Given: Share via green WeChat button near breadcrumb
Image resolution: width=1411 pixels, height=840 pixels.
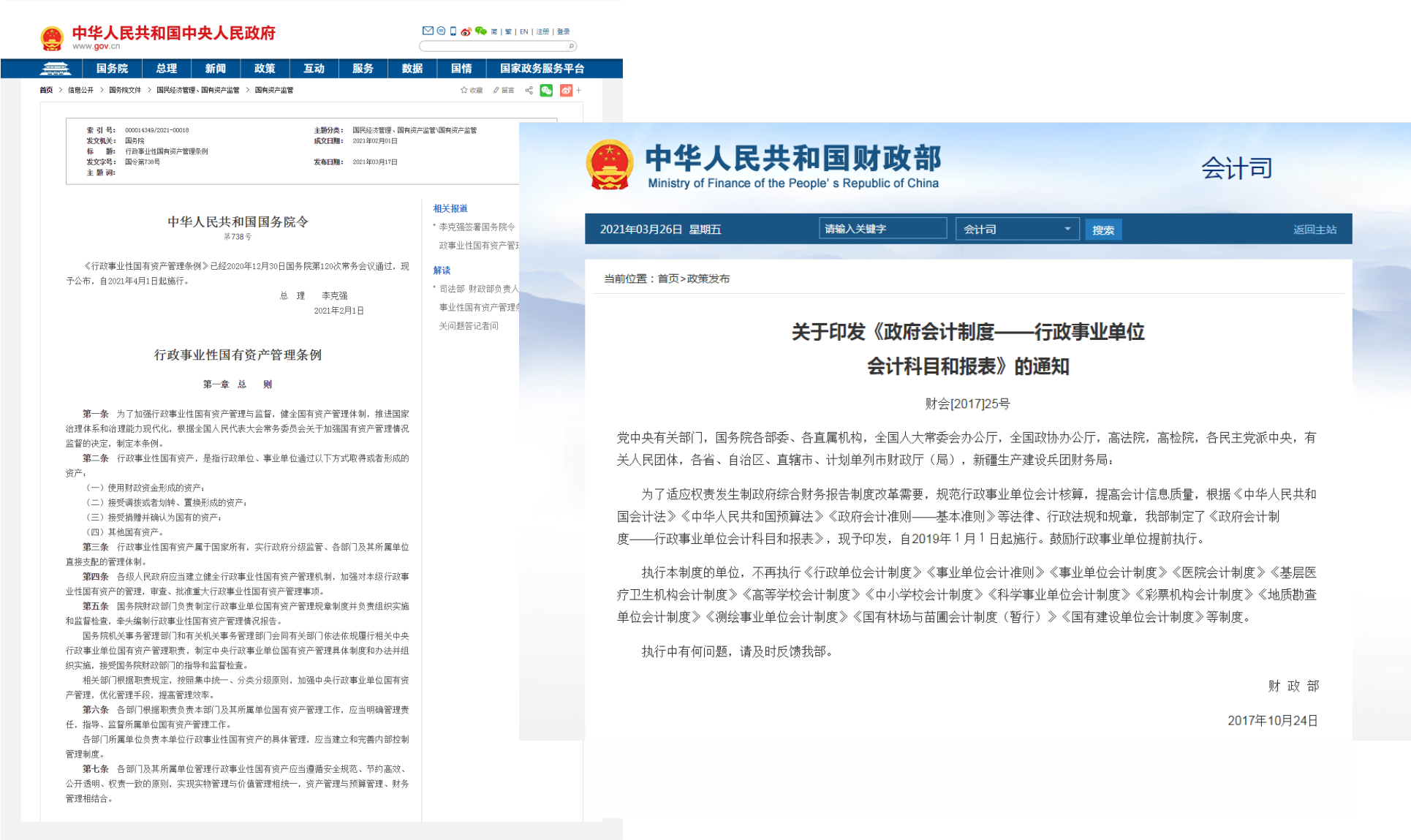Looking at the screenshot, I should (x=546, y=90).
